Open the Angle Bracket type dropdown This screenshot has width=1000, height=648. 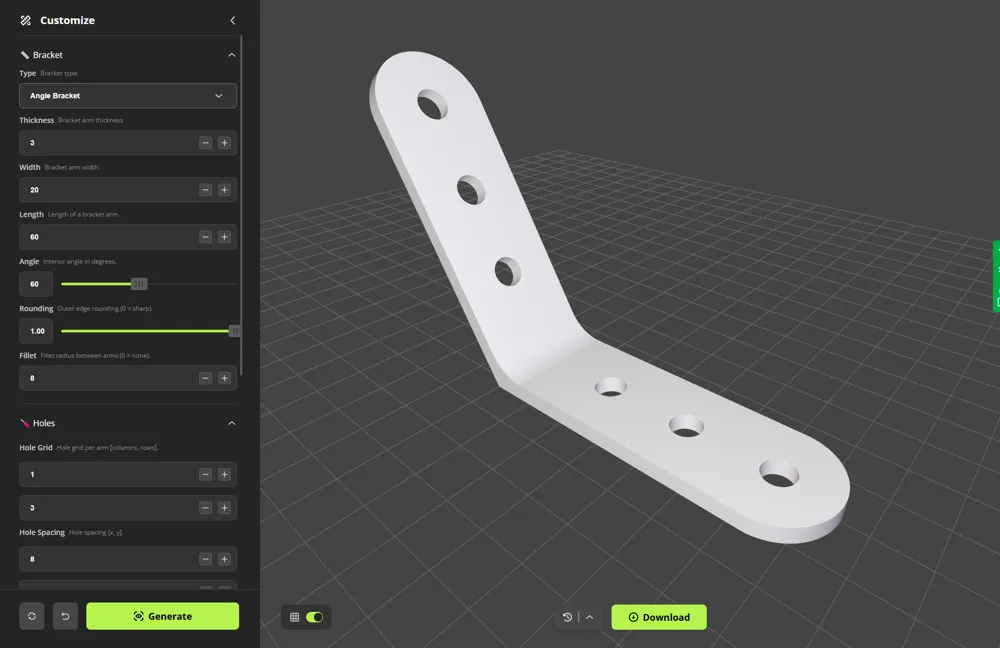coord(127,95)
